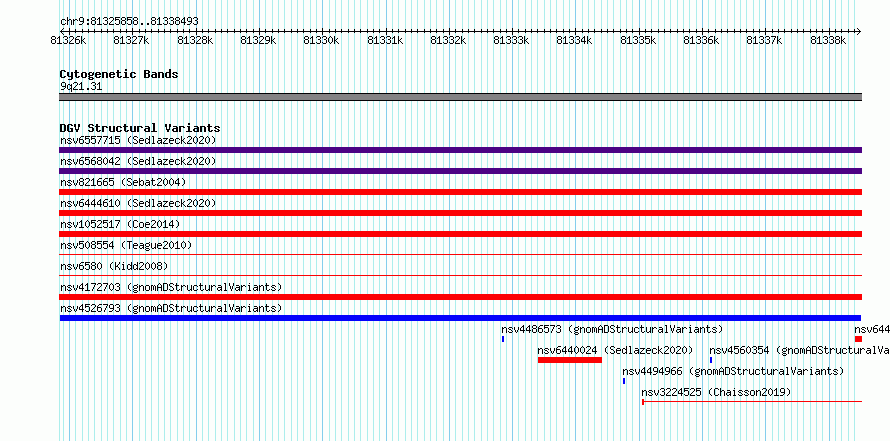Click the 81334k ruler tick label

tap(574, 40)
